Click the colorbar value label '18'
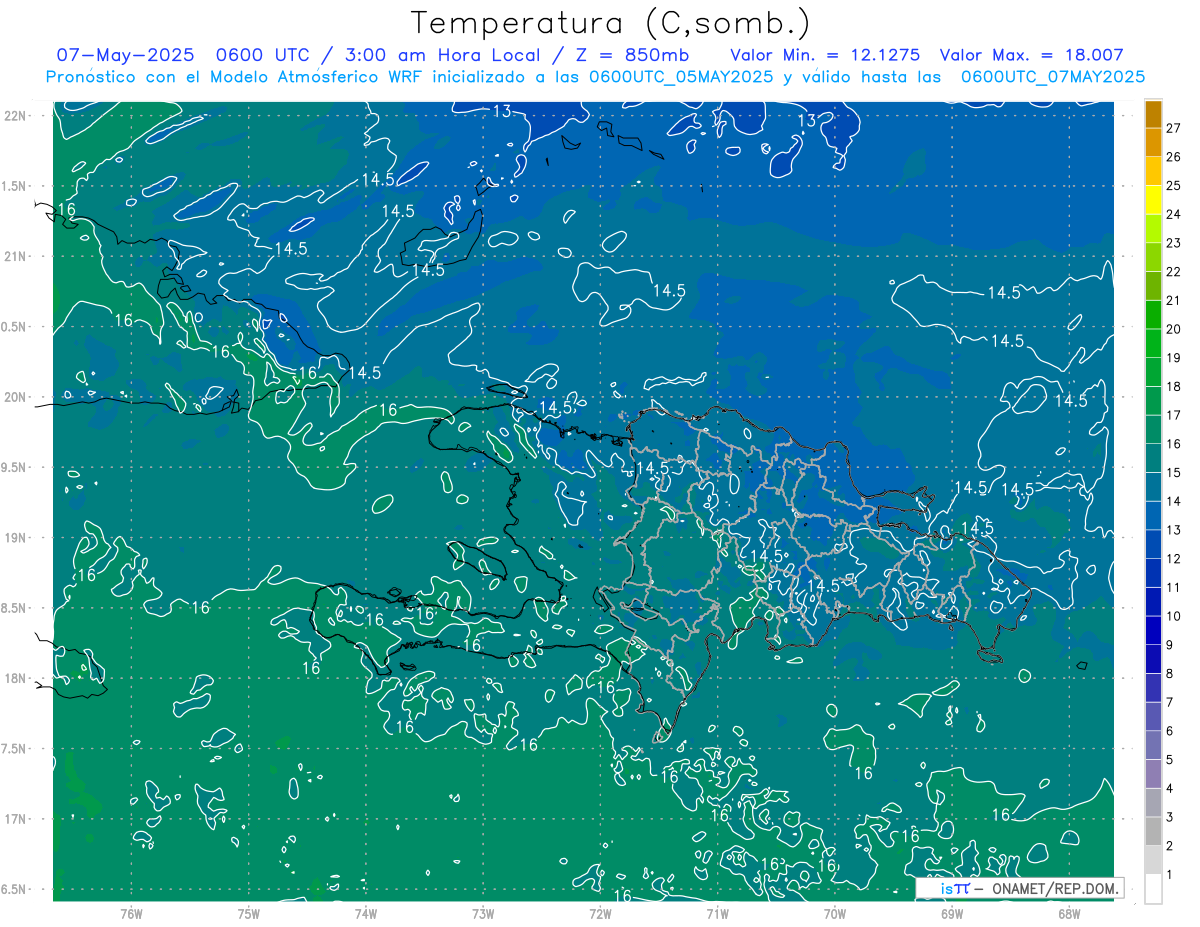Viewport: 1200px width, 927px height. 1173,387
